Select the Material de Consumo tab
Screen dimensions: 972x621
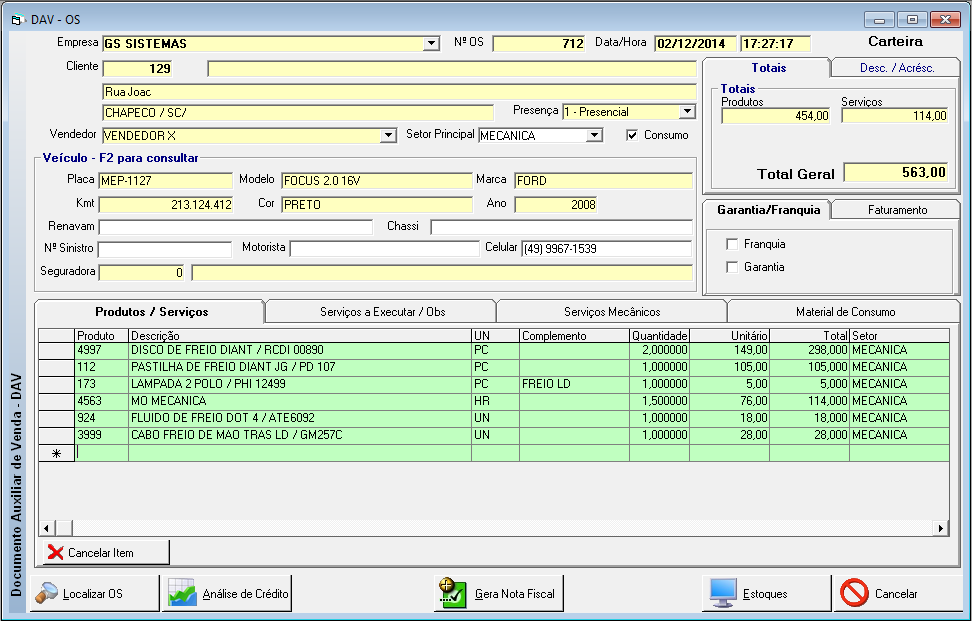pos(844,312)
